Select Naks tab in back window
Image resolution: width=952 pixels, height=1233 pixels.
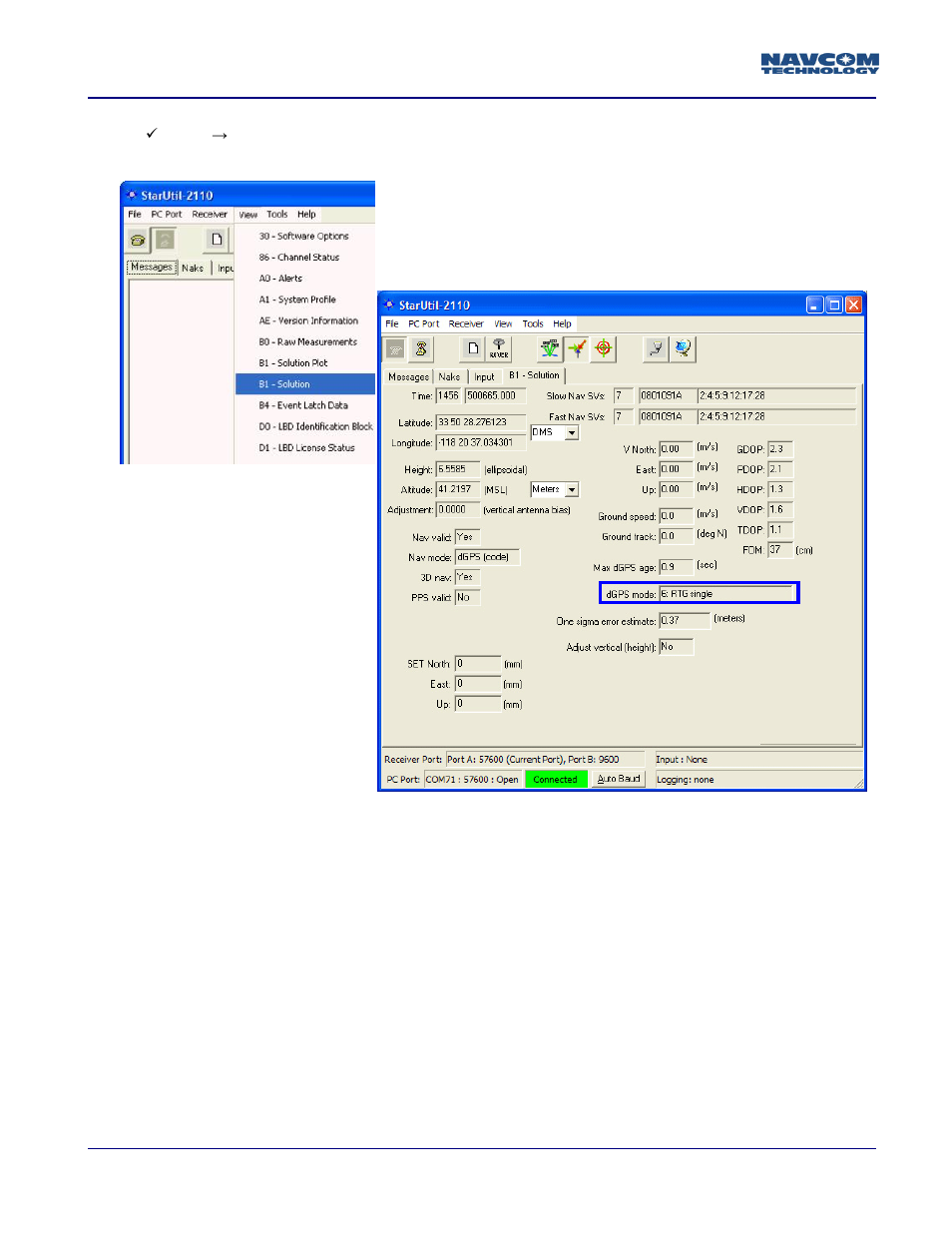(193, 269)
